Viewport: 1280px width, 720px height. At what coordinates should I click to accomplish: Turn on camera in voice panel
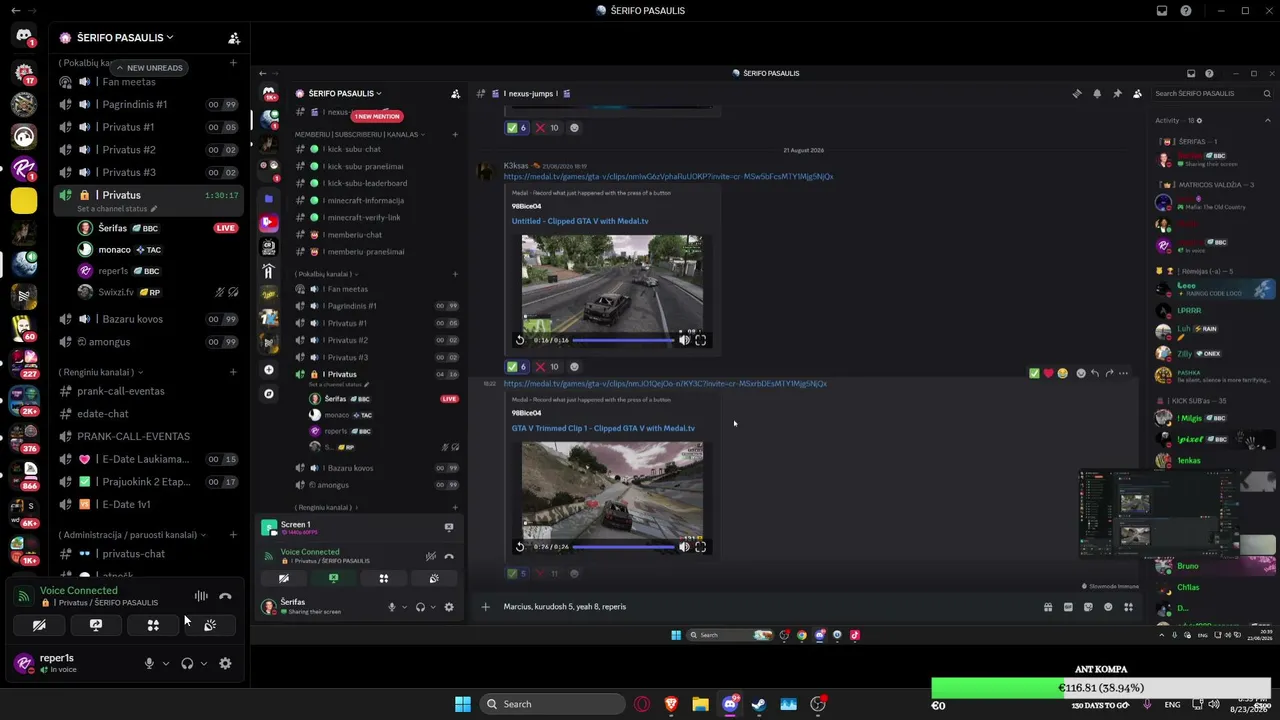[x=39, y=625]
